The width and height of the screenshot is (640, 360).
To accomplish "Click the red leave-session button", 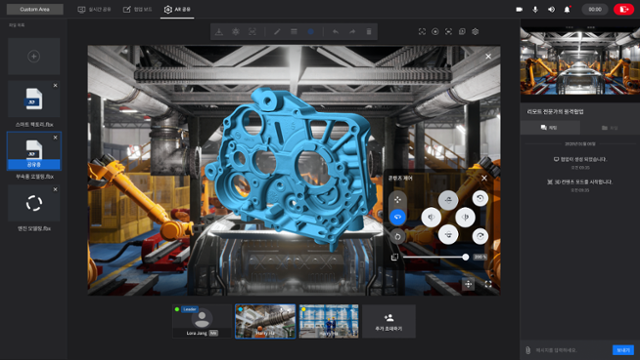I will coord(624,9).
